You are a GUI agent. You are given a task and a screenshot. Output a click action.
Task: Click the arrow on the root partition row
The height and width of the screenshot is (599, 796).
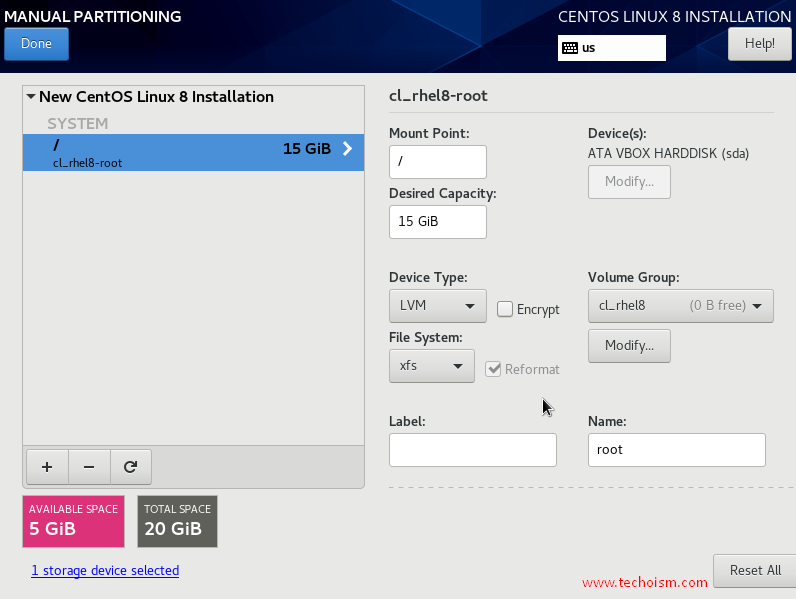point(348,149)
